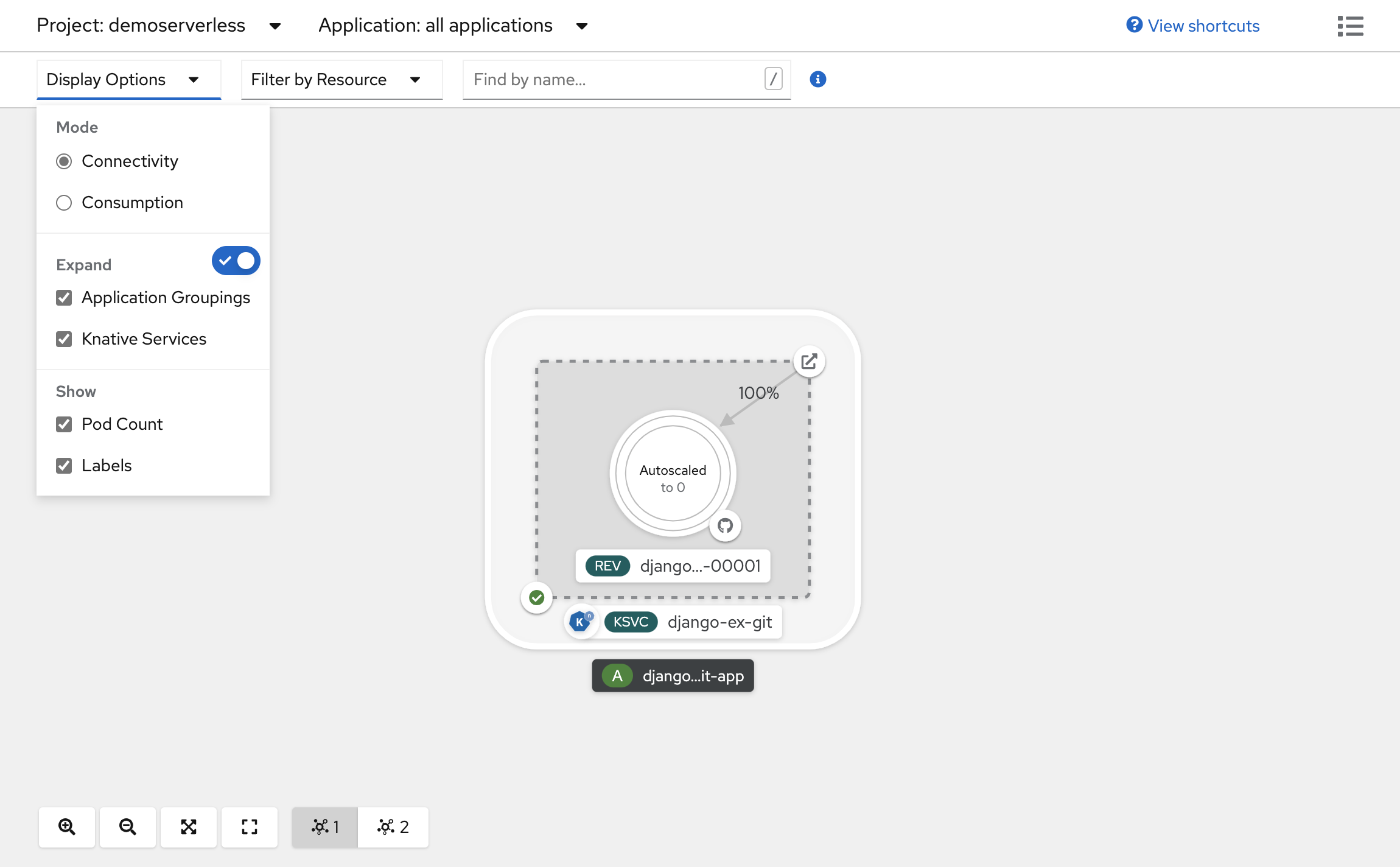Click the topology depth level 1 icon
The height and width of the screenshot is (867, 1400).
tap(325, 826)
